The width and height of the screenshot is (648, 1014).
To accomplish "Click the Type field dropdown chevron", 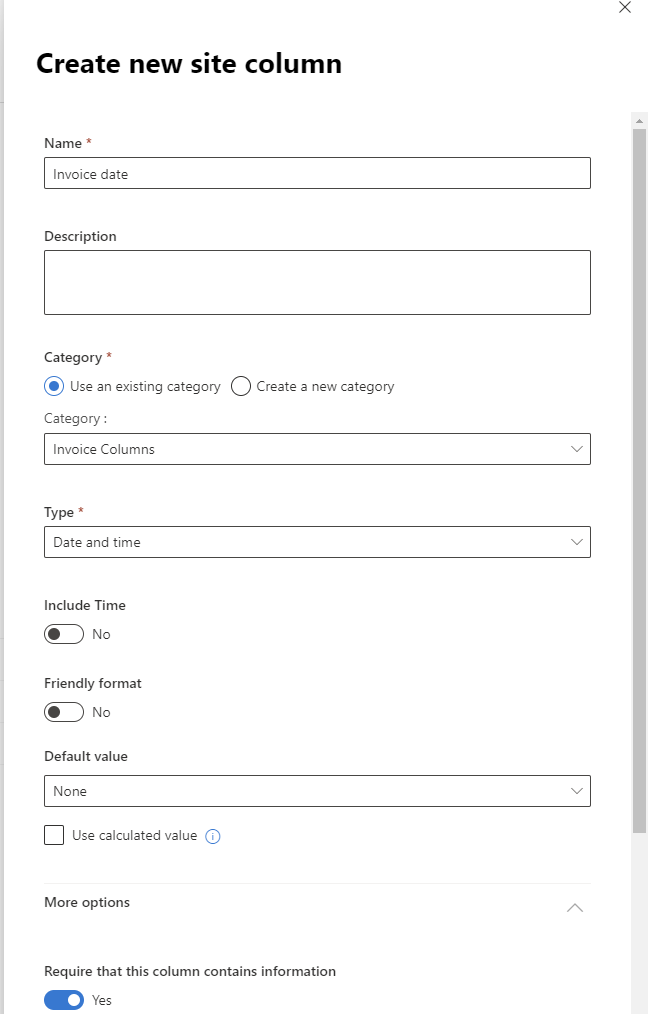I will click(577, 541).
